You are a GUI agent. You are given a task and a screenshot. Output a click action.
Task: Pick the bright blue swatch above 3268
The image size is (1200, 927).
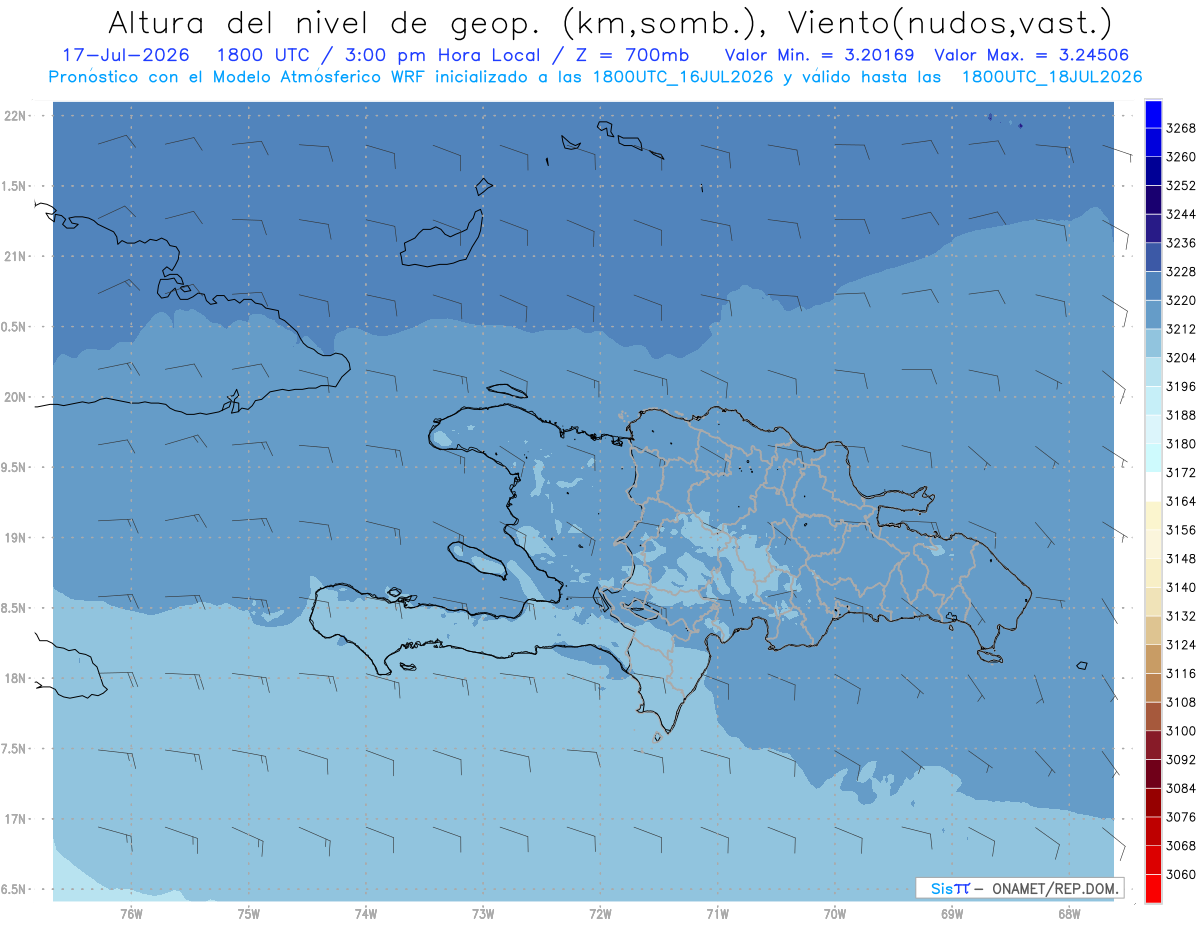coord(1153,113)
